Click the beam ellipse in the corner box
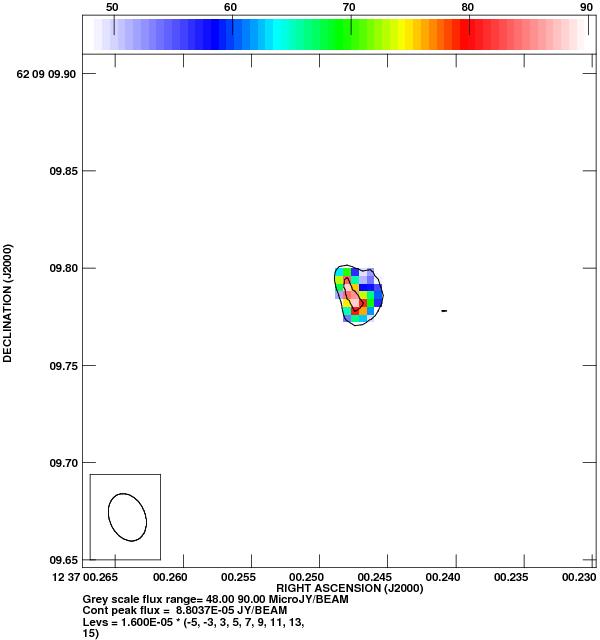Viewport: 600px width, 640px height. point(127,517)
